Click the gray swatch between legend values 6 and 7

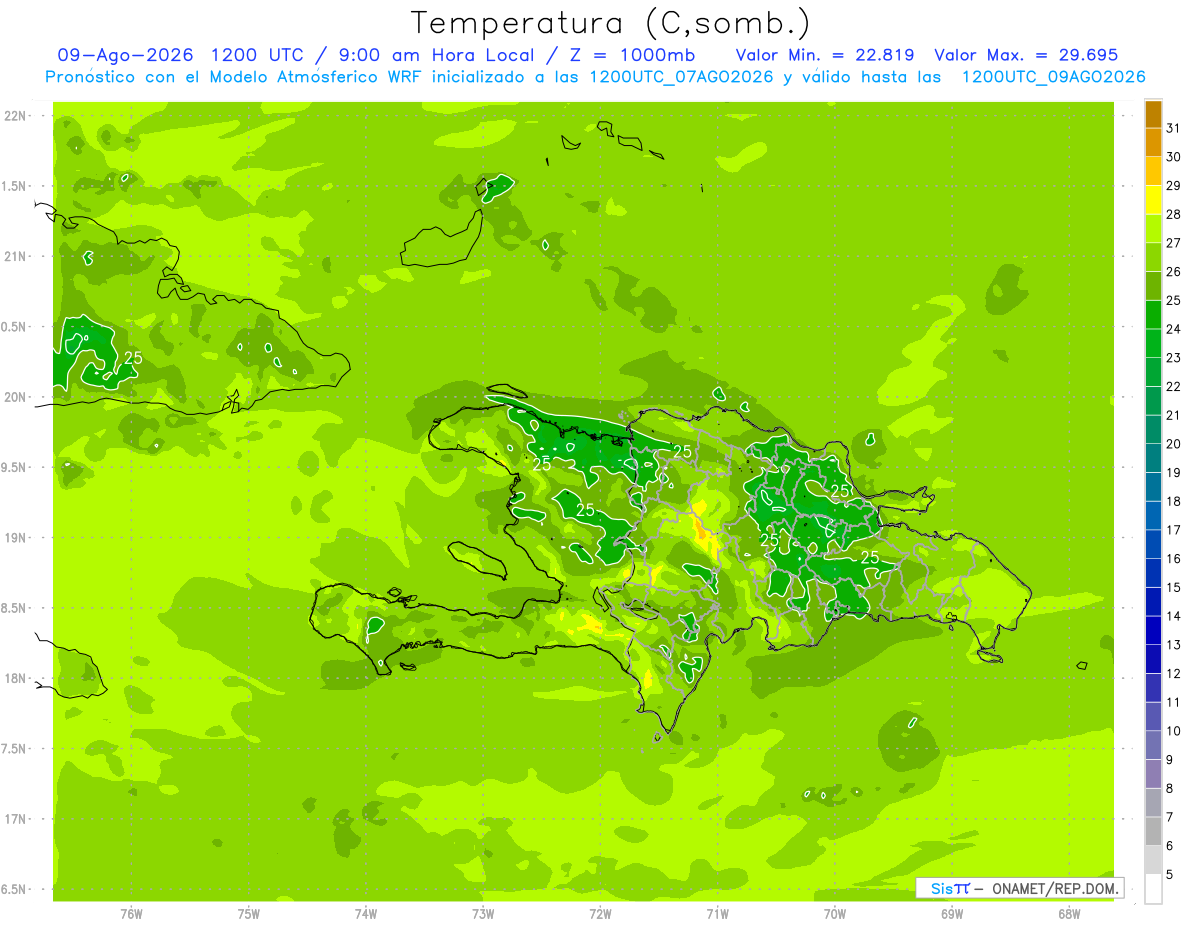pyautogui.click(x=1153, y=831)
